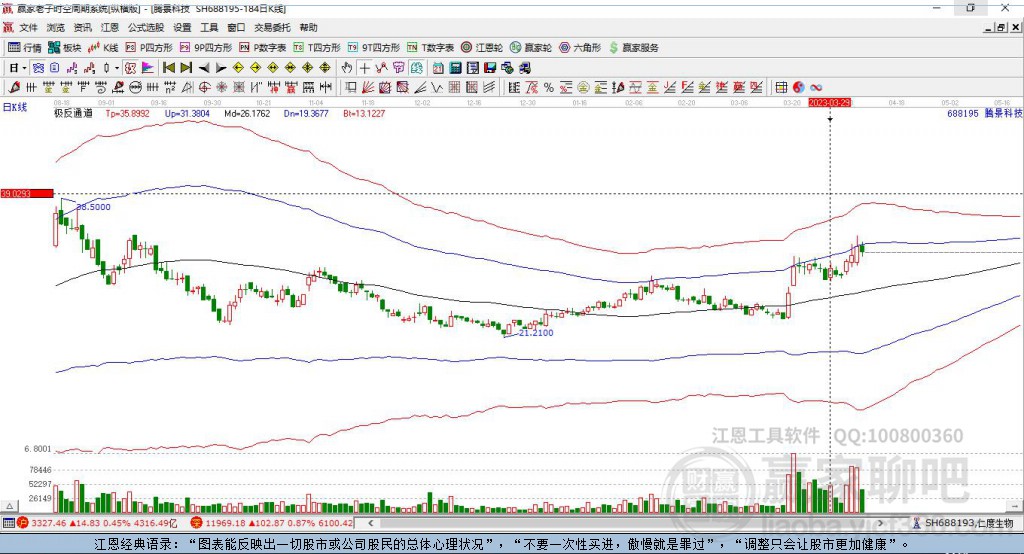Jump to first bar with skip-to-start icon

pyautogui.click(x=168, y=68)
